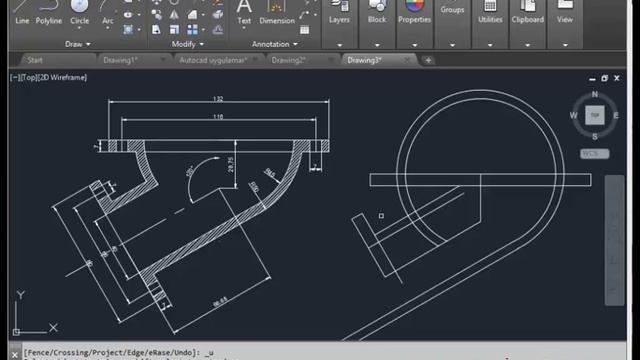
Task: Open the [2D Wireframe] visual style menu
Action: (x=62, y=78)
